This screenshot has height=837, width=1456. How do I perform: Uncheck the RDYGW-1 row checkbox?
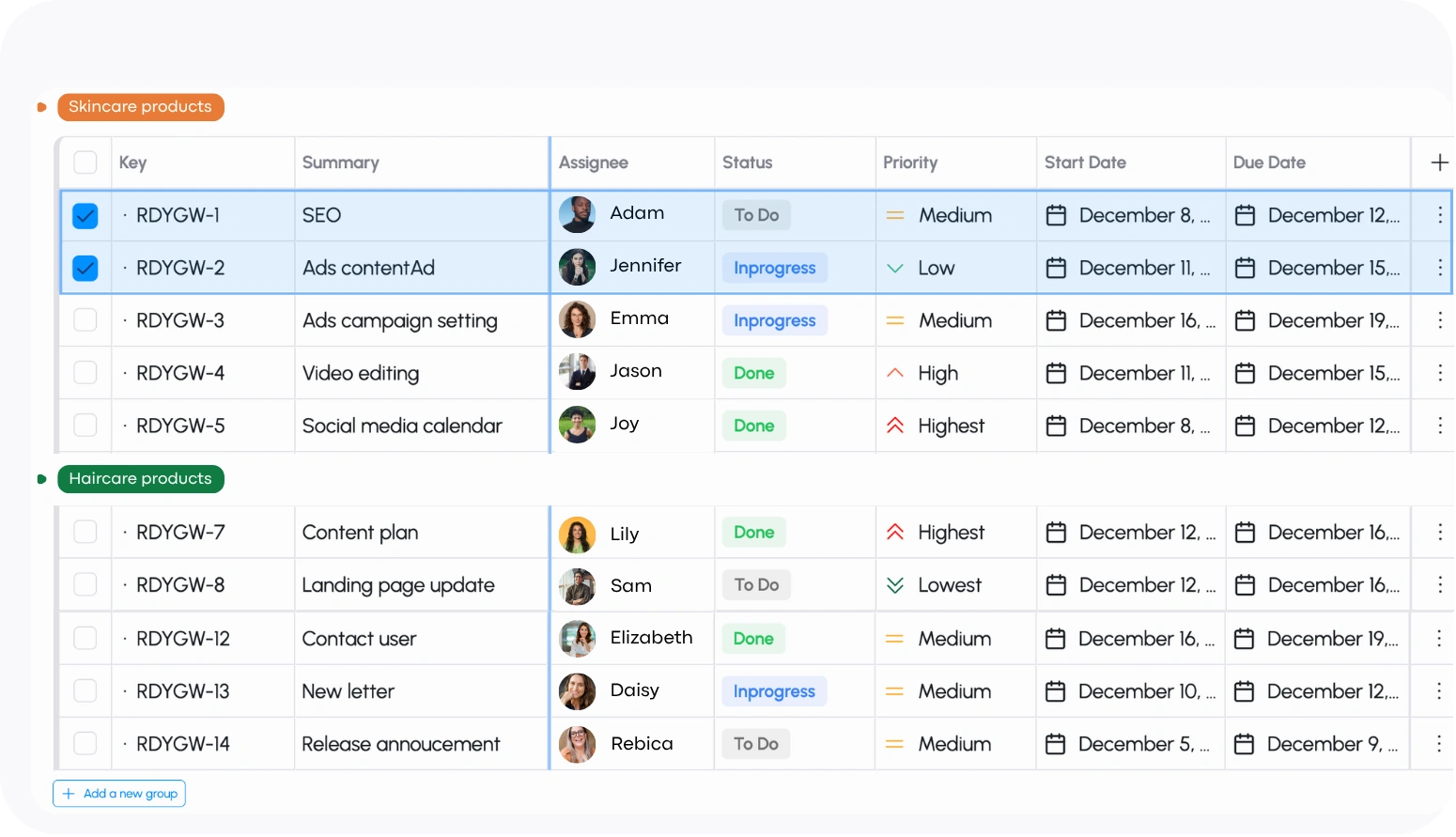click(x=85, y=215)
